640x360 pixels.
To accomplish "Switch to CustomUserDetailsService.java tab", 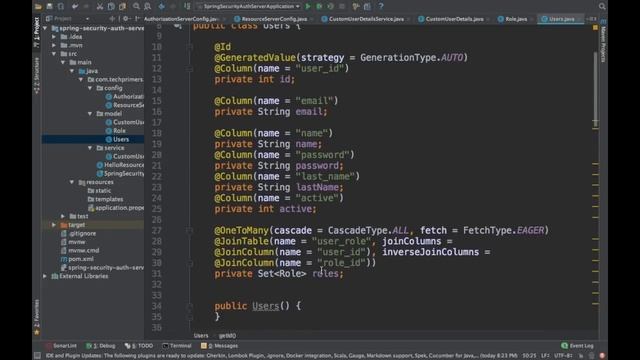I will pyautogui.click(x=363, y=19).
